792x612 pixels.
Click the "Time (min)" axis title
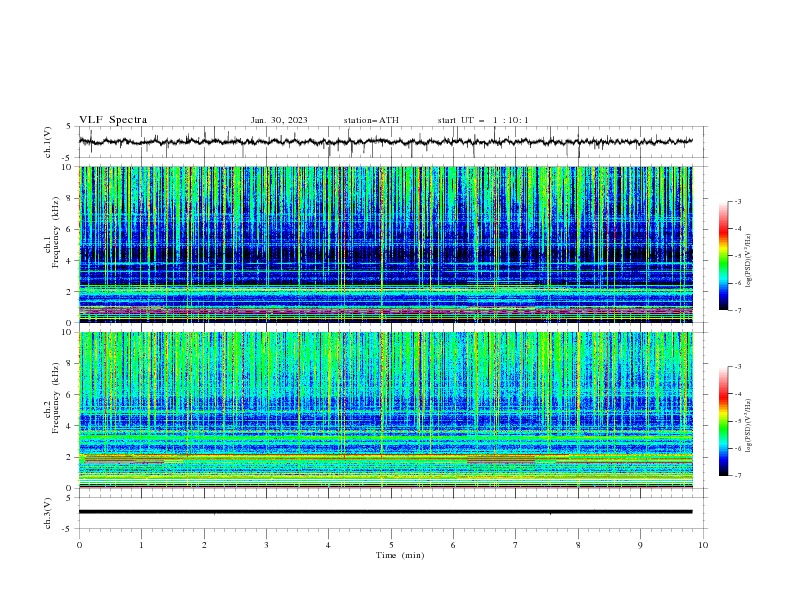pos(400,555)
